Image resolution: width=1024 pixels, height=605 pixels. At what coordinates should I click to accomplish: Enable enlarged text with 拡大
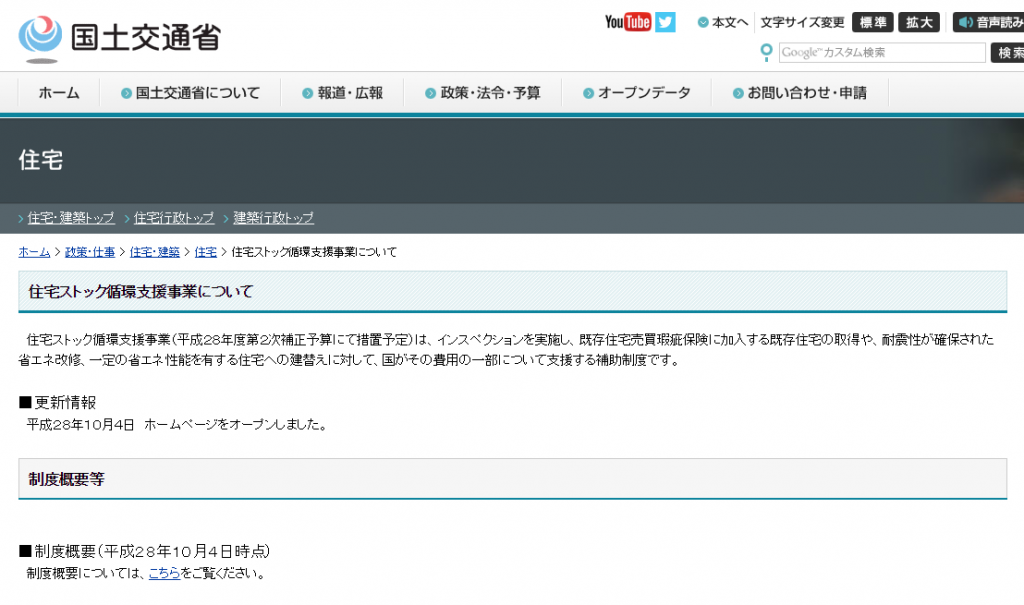(918, 21)
